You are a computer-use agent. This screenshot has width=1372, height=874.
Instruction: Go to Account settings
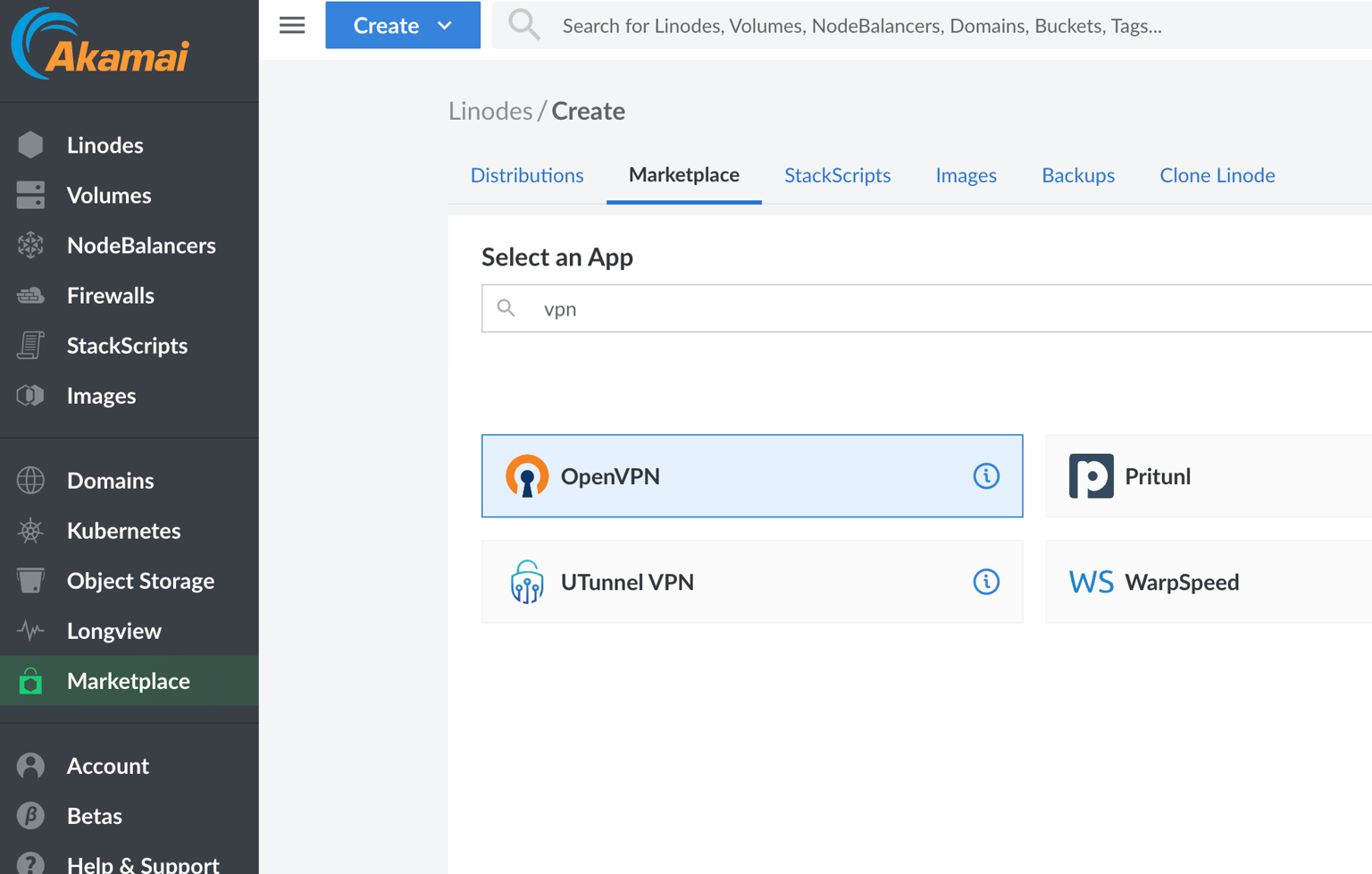130,766
